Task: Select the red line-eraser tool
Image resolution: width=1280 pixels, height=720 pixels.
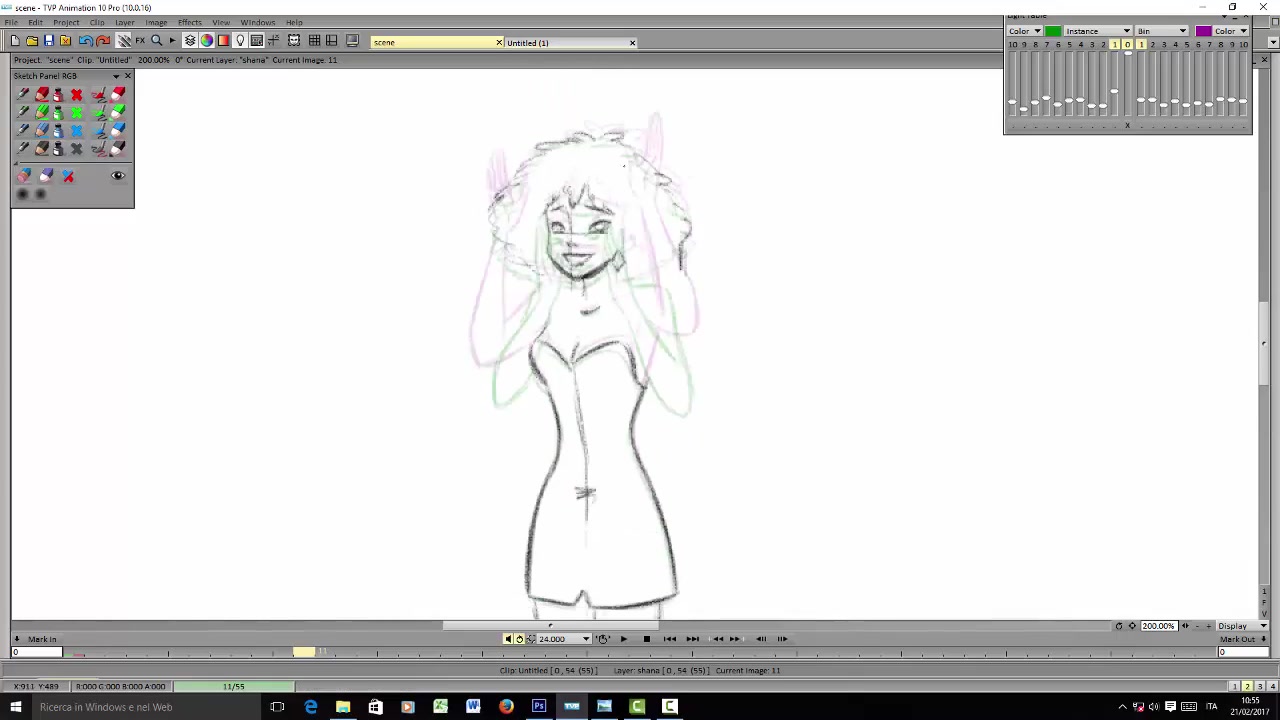Action: 99,94
